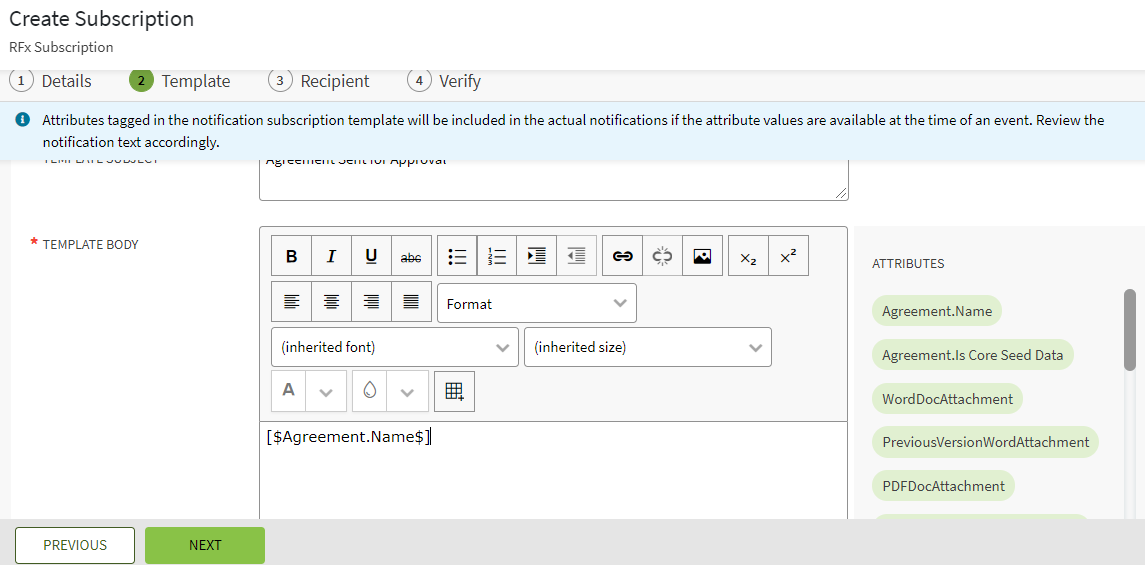This screenshot has width=1145, height=565.
Task: Justify the text alignment
Action: click(411, 302)
